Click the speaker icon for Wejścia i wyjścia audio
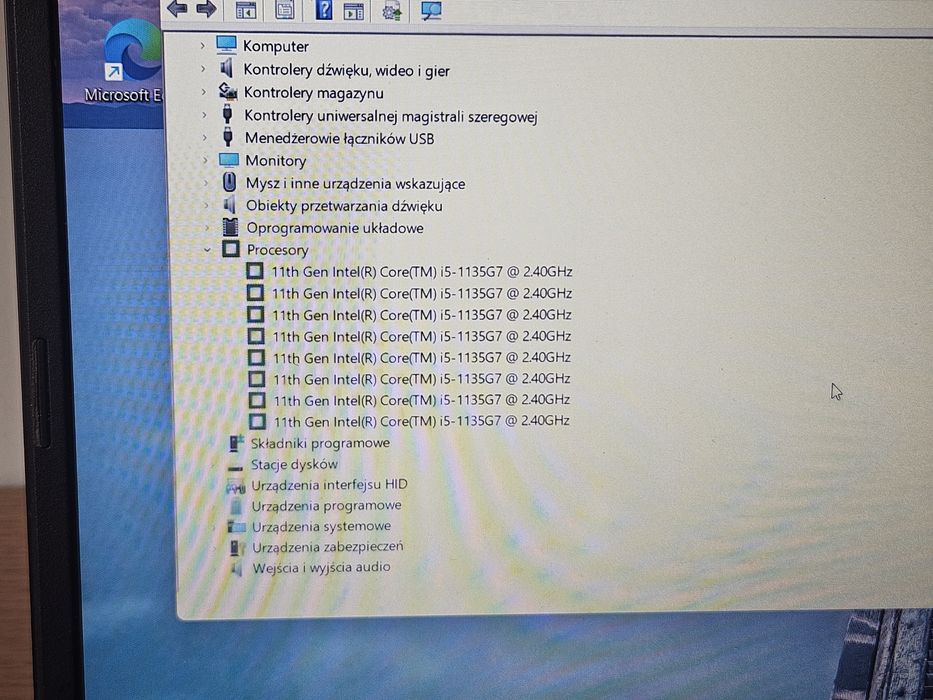Screen dimensions: 933x700 tap(237, 568)
